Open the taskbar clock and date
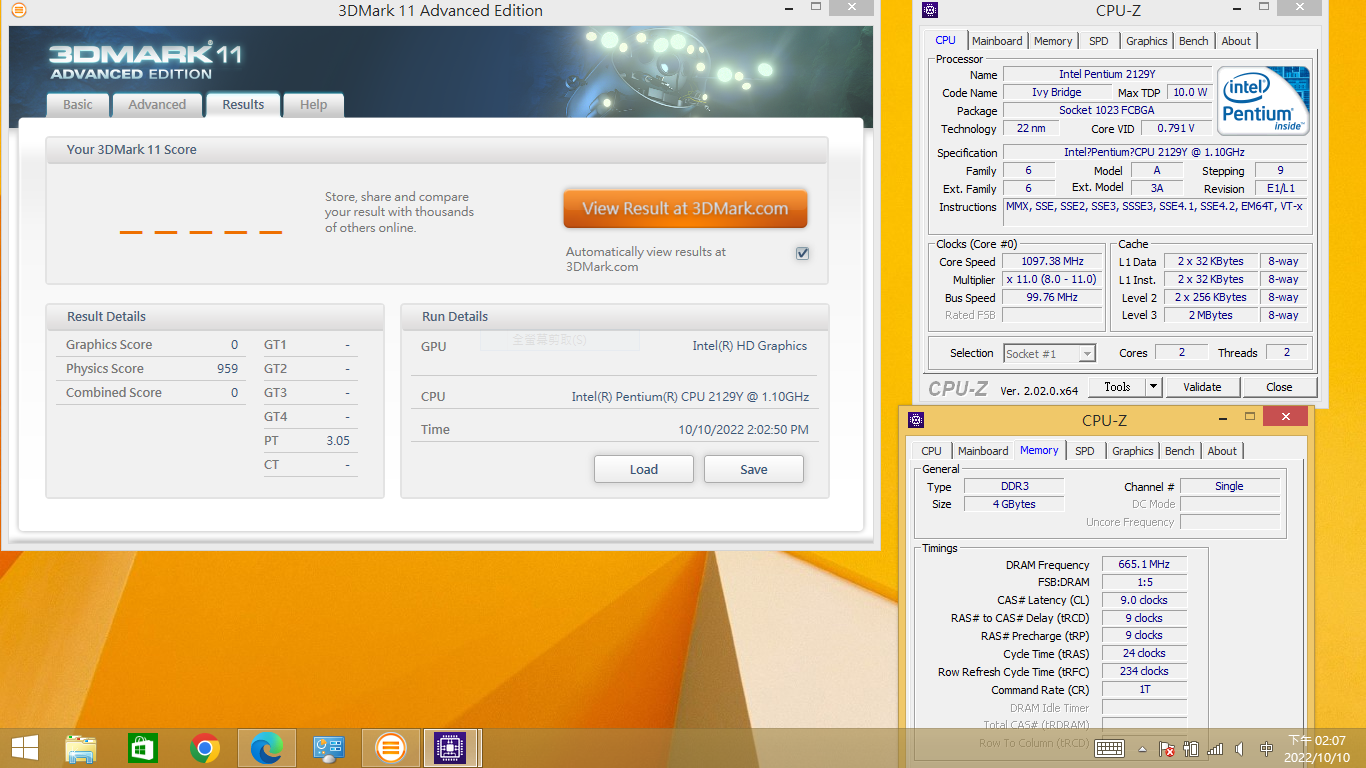 click(x=1317, y=749)
